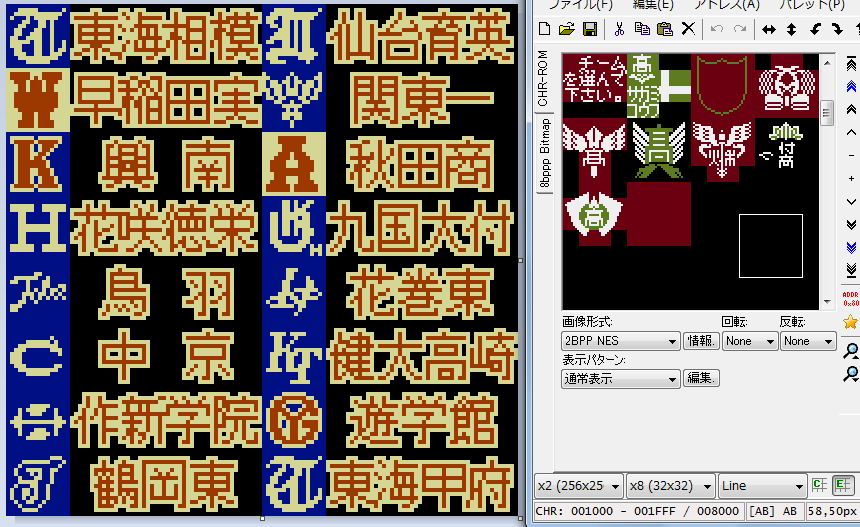
Task: Click the single down chevron address icon
Action: [851, 202]
